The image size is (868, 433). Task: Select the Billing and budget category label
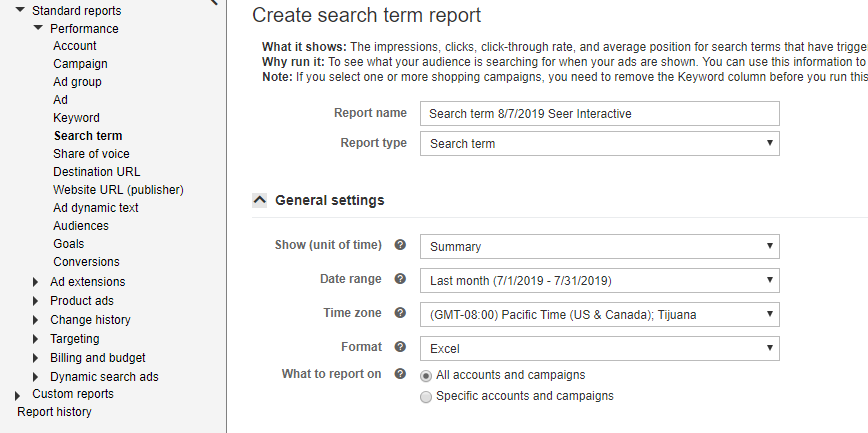click(98, 358)
